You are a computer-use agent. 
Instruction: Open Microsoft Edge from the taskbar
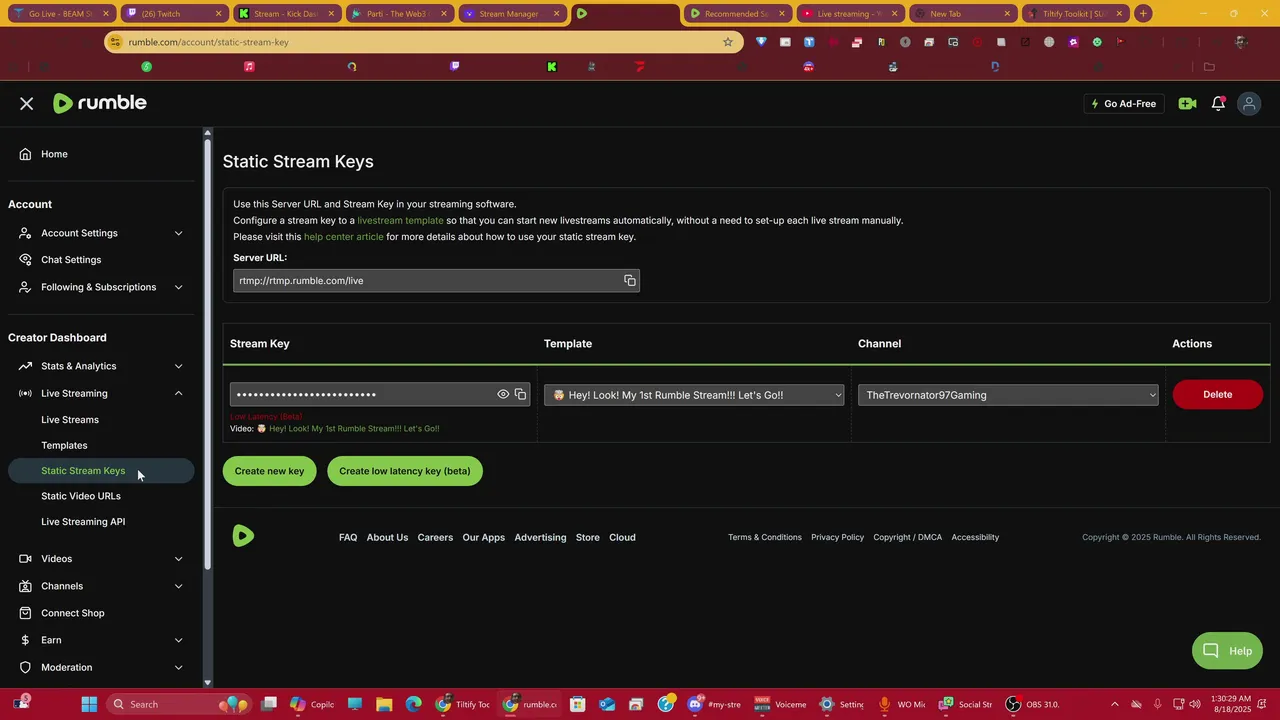[414, 704]
